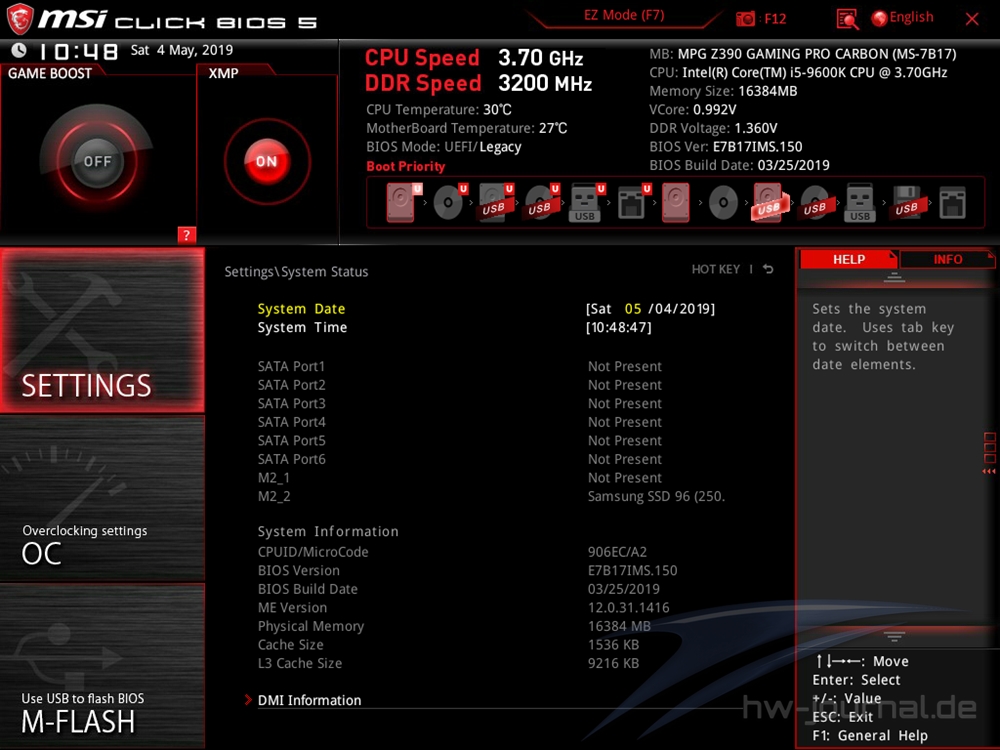The width and height of the screenshot is (1000, 750).
Task: Click the L3 Cache Size row
Action: tap(448, 663)
